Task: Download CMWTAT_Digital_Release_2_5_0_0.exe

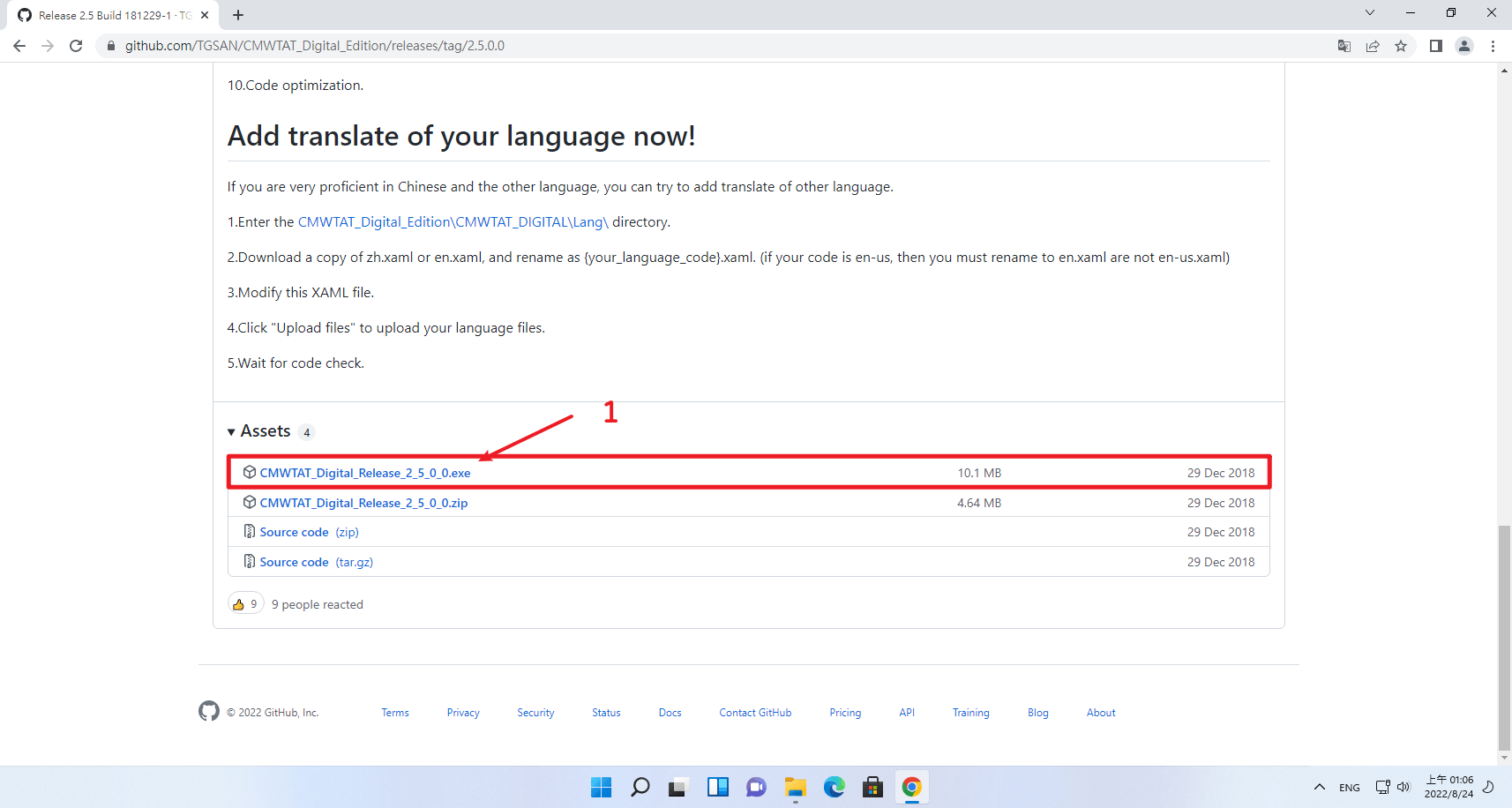Action: [364, 473]
